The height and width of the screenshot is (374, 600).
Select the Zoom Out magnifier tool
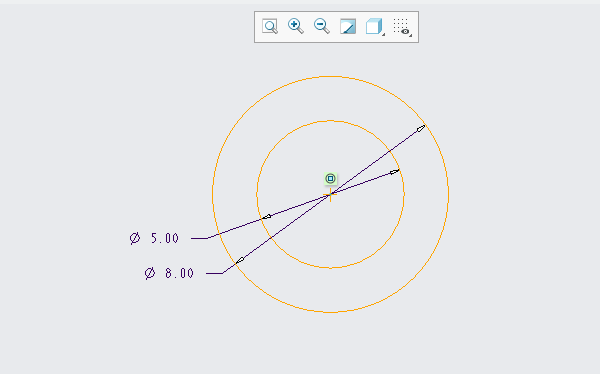point(322,26)
